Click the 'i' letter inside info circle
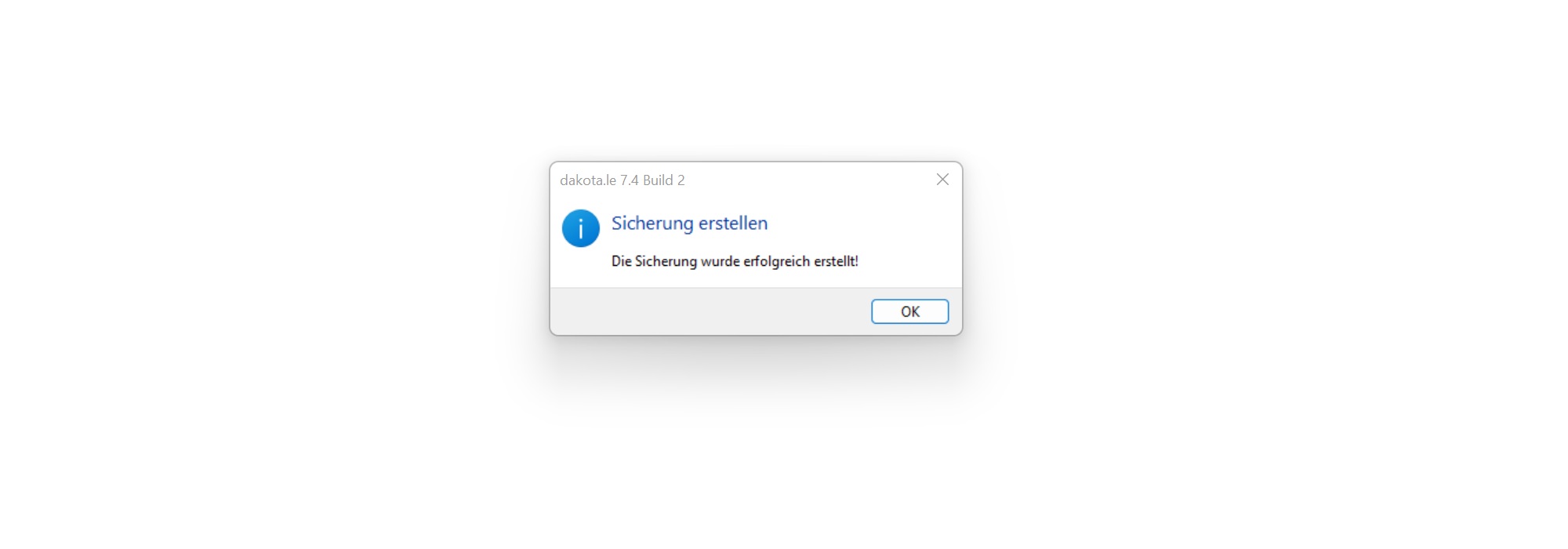This screenshot has height=549, width=1568. click(581, 229)
